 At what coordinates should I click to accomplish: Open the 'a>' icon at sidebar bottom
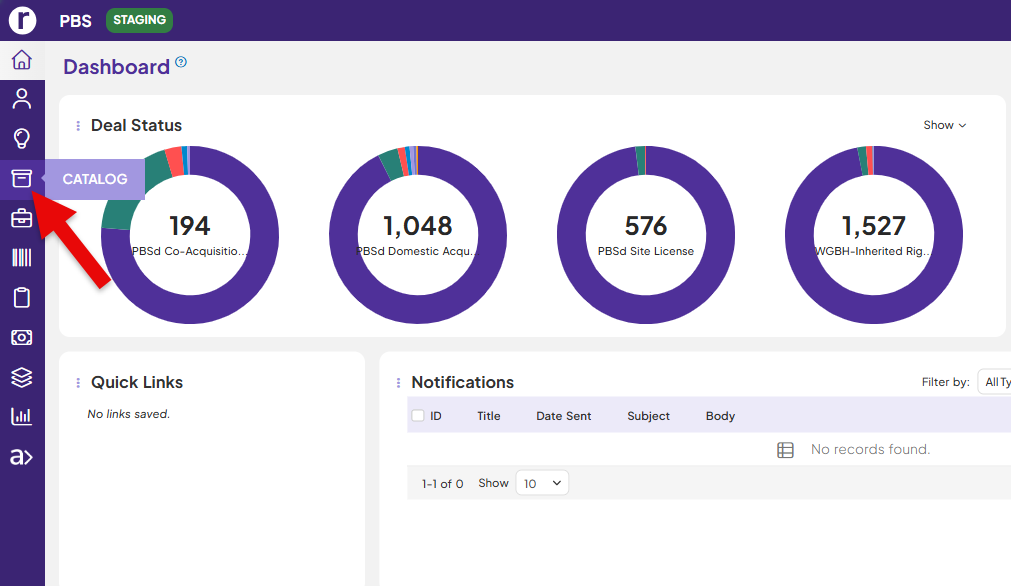[x=22, y=457]
